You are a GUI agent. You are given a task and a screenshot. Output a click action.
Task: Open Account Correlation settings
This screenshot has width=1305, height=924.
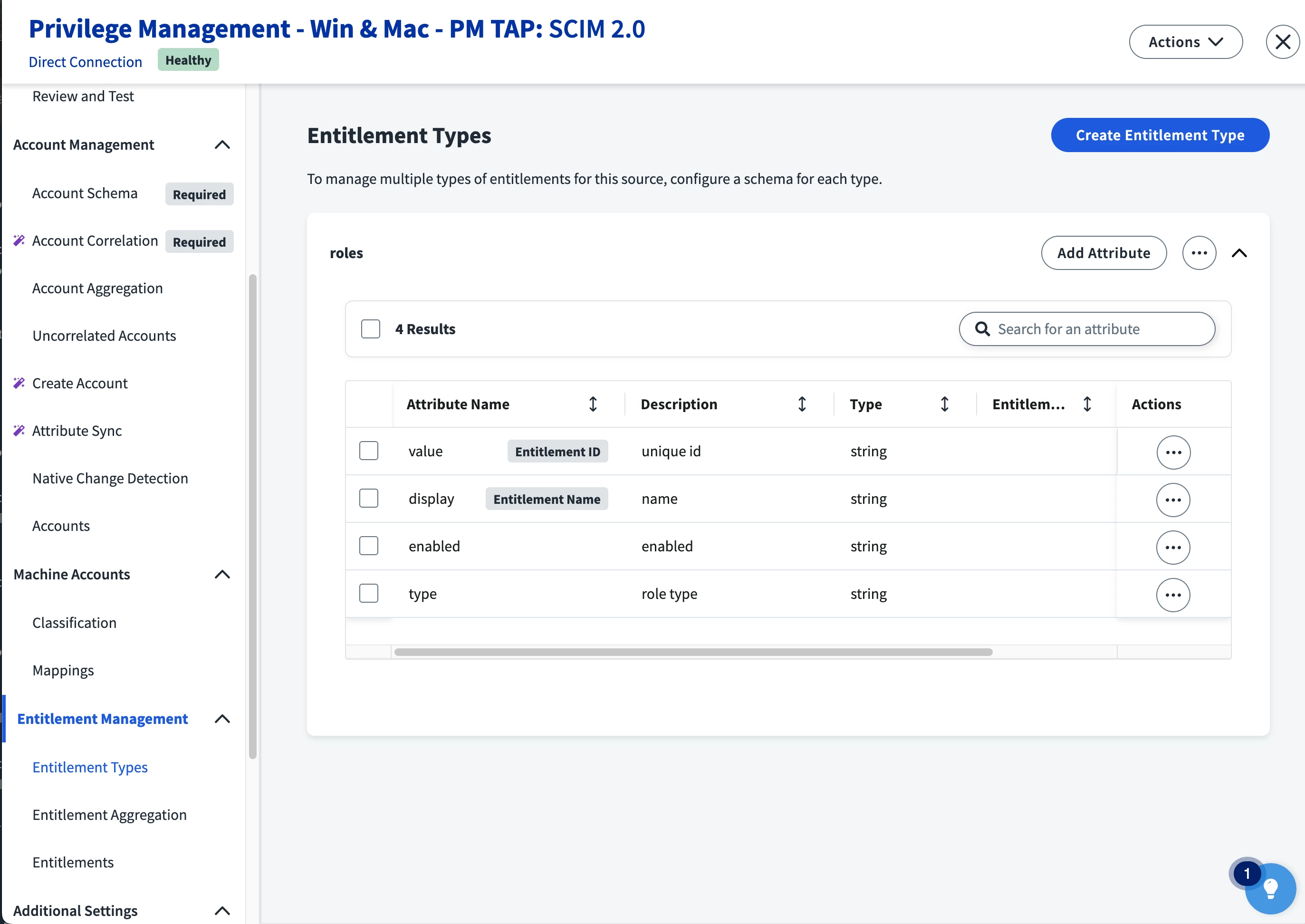95,241
